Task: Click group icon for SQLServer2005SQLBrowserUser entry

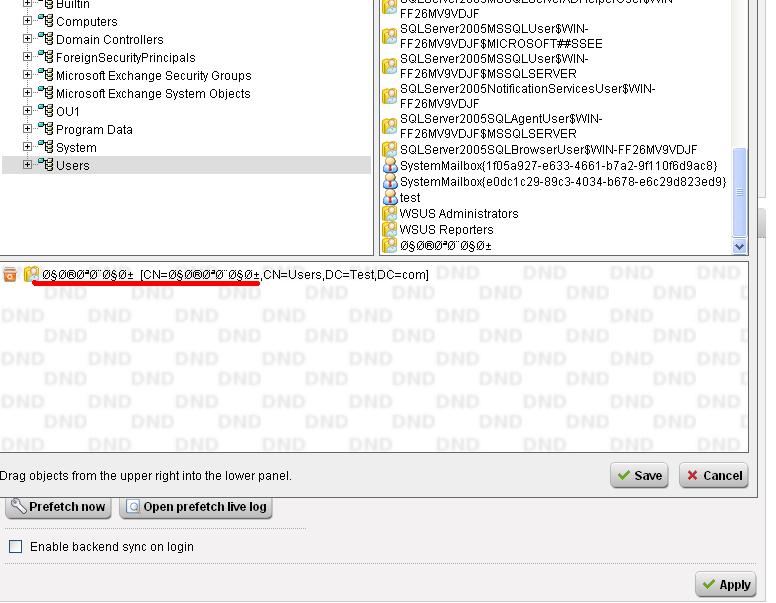Action: pyautogui.click(x=389, y=150)
